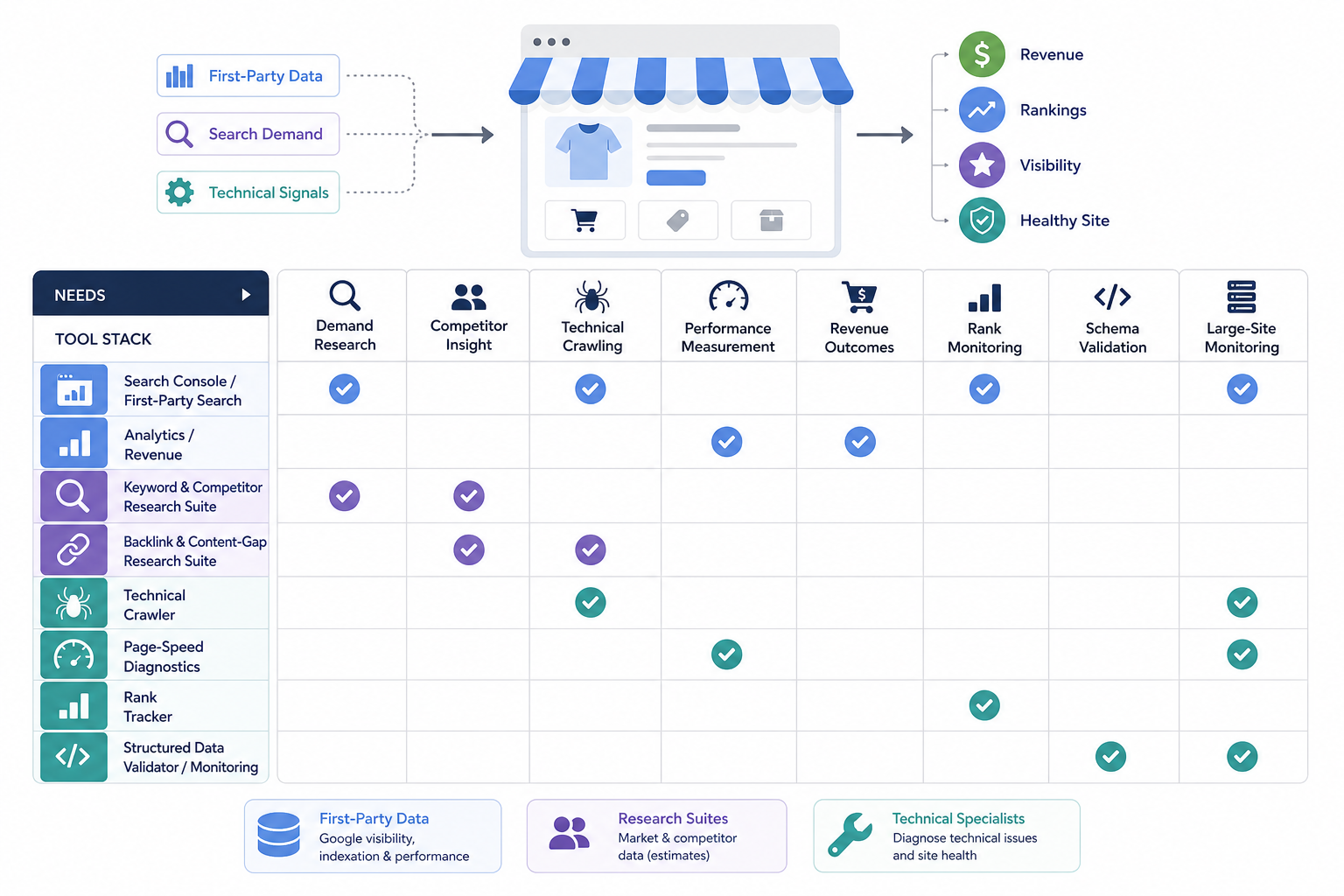The height and width of the screenshot is (896, 1344).
Task: Click the Keyword & Competitor Research Suite label
Action: pyautogui.click(x=192, y=497)
